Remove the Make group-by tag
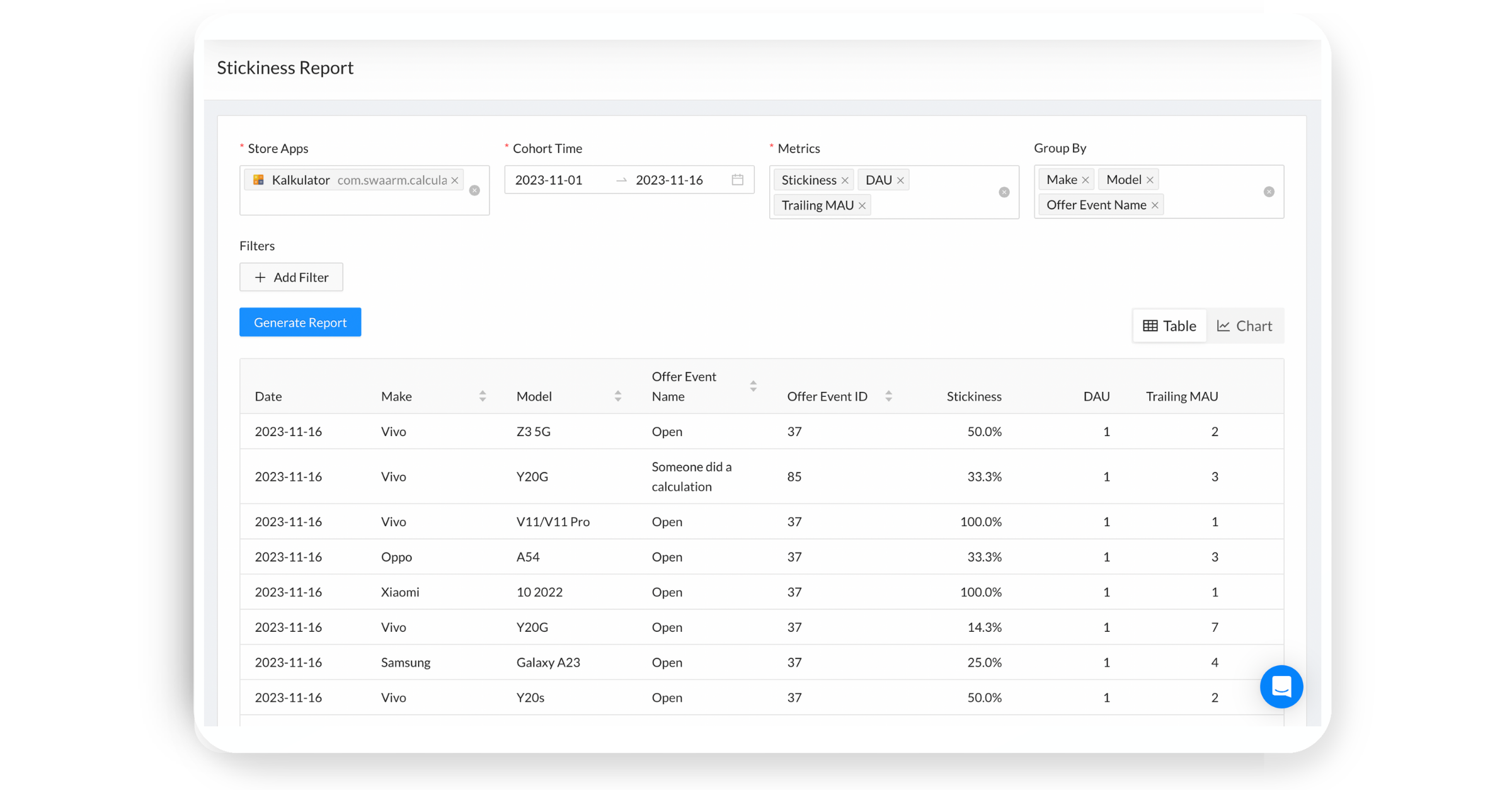The height and width of the screenshot is (790, 1512). pos(1085,180)
